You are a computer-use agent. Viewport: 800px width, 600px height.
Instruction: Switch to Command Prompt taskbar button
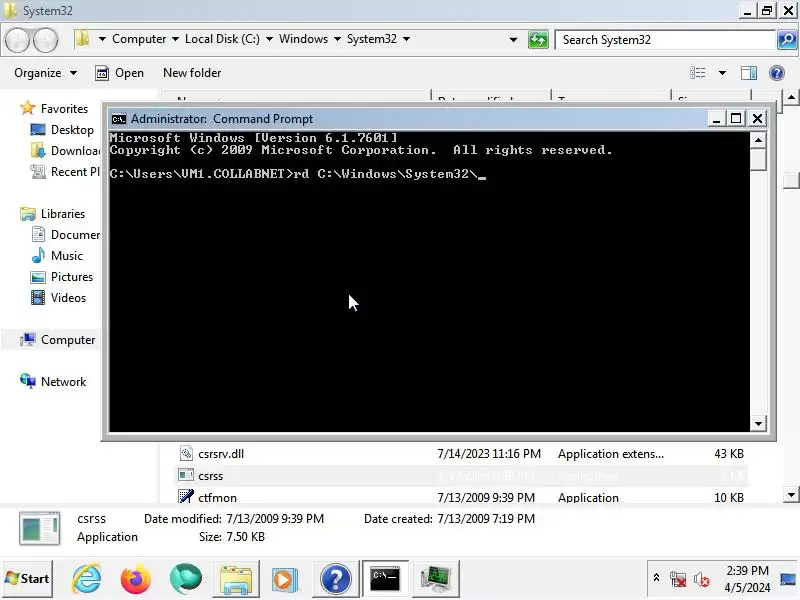coord(385,579)
